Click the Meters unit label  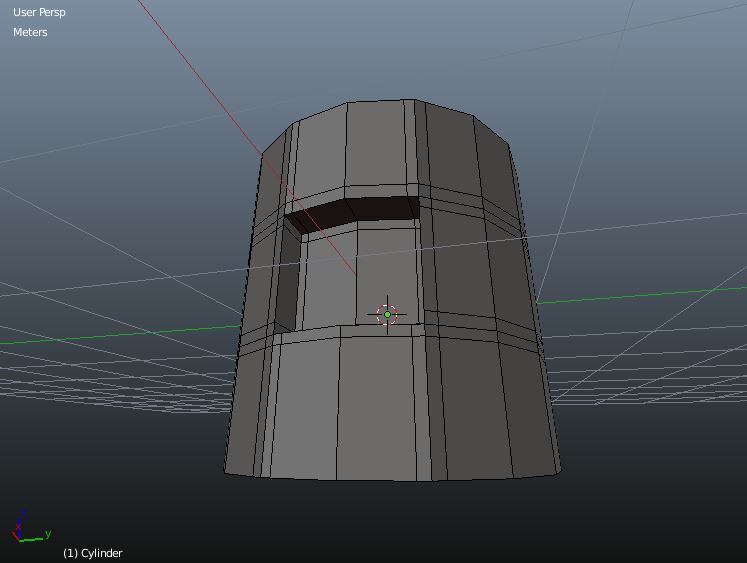click(30, 32)
